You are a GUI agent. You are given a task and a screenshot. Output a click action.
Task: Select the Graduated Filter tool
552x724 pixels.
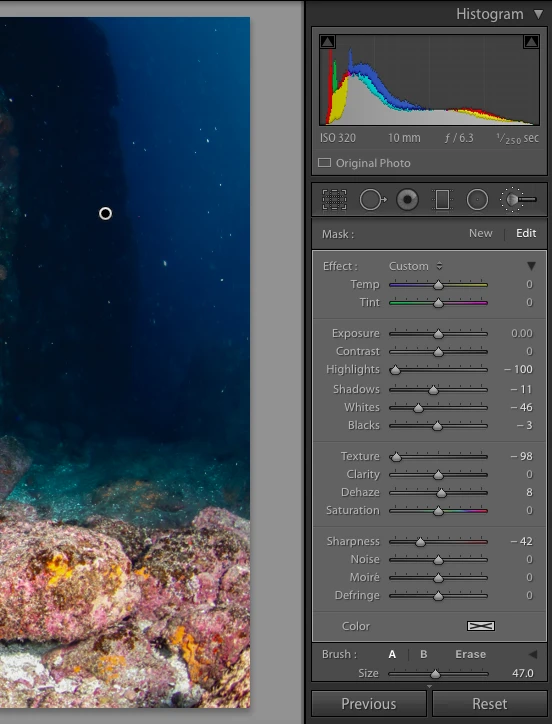pos(442,200)
